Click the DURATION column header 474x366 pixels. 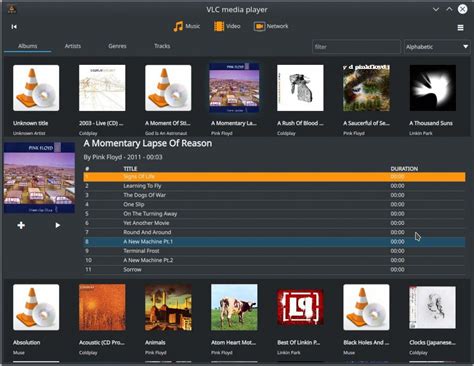[x=404, y=169]
